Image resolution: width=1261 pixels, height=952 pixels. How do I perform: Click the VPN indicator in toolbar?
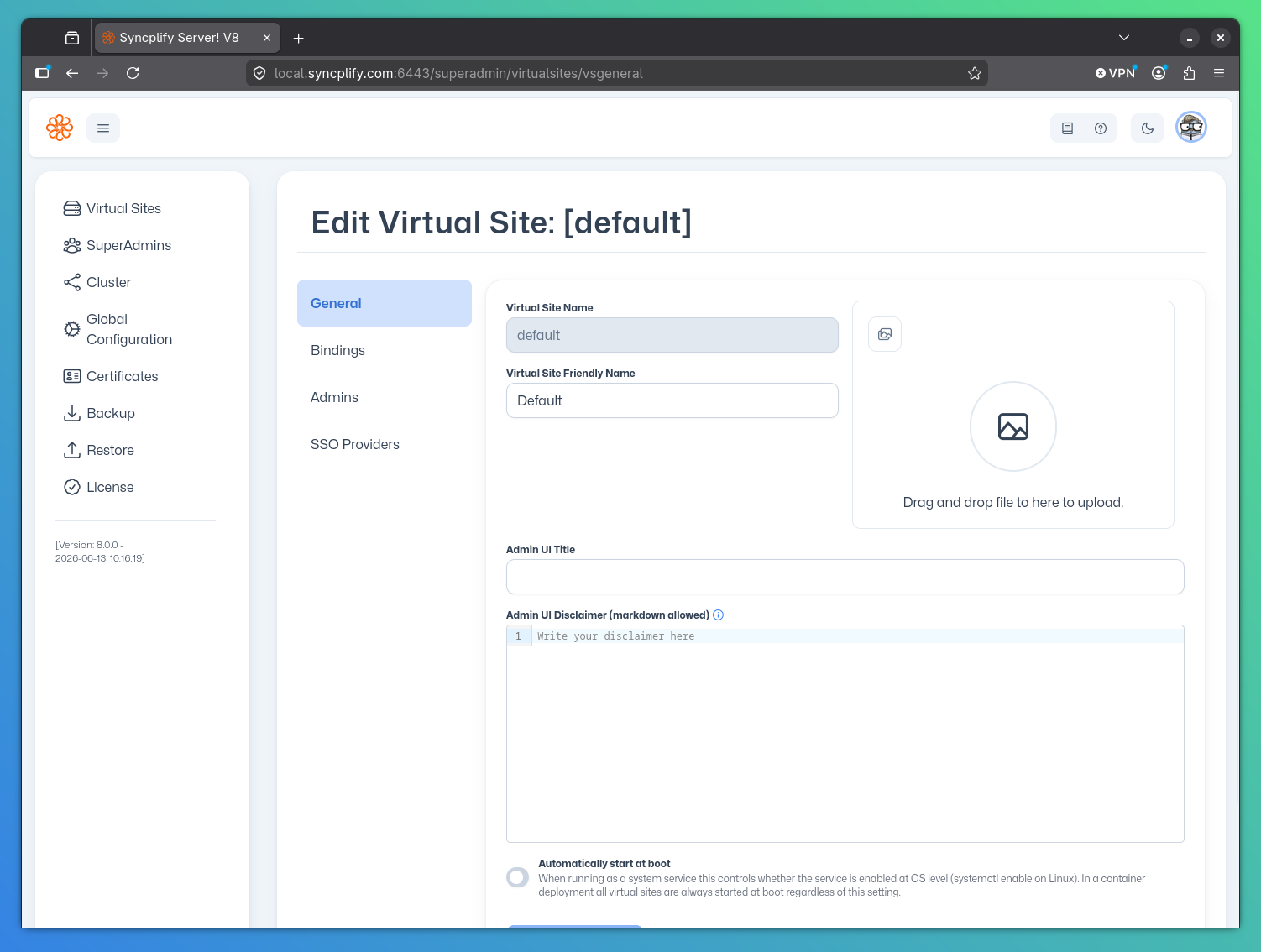point(1115,73)
